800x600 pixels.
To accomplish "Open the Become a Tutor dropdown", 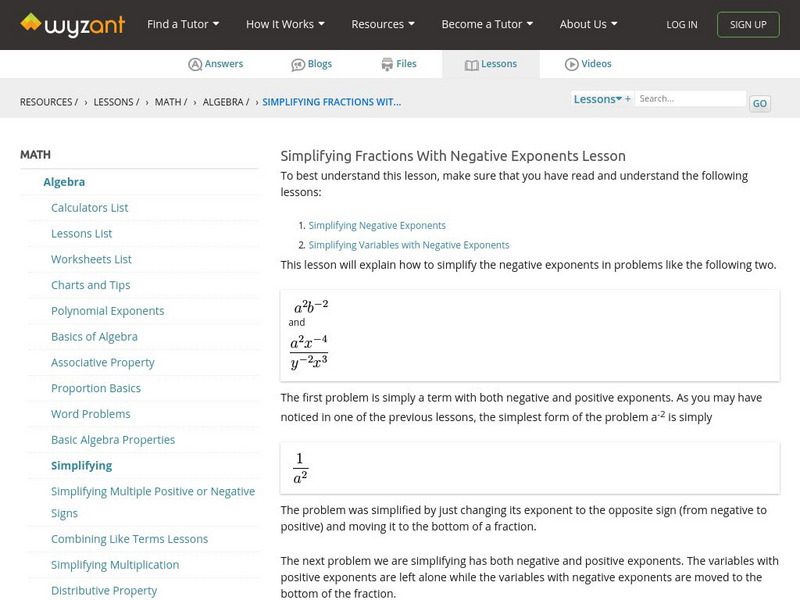I will pyautogui.click(x=487, y=24).
